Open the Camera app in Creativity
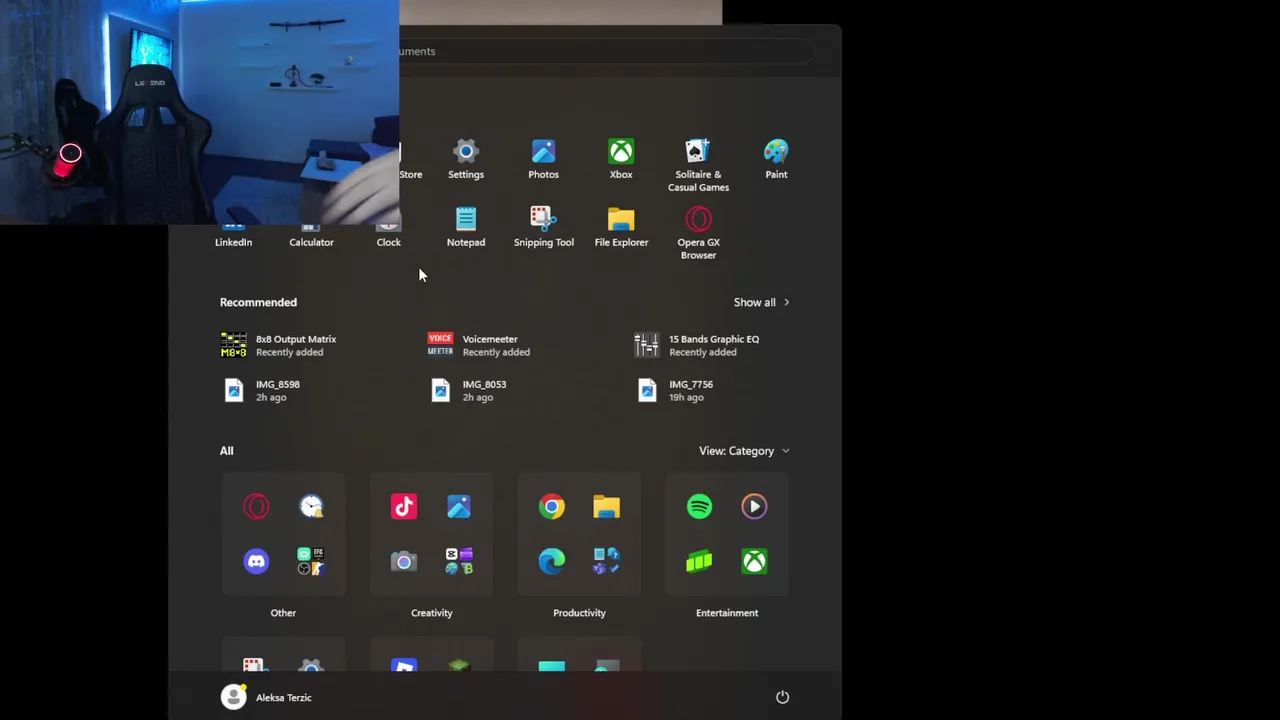The image size is (1280, 720). click(x=404, y=562)
